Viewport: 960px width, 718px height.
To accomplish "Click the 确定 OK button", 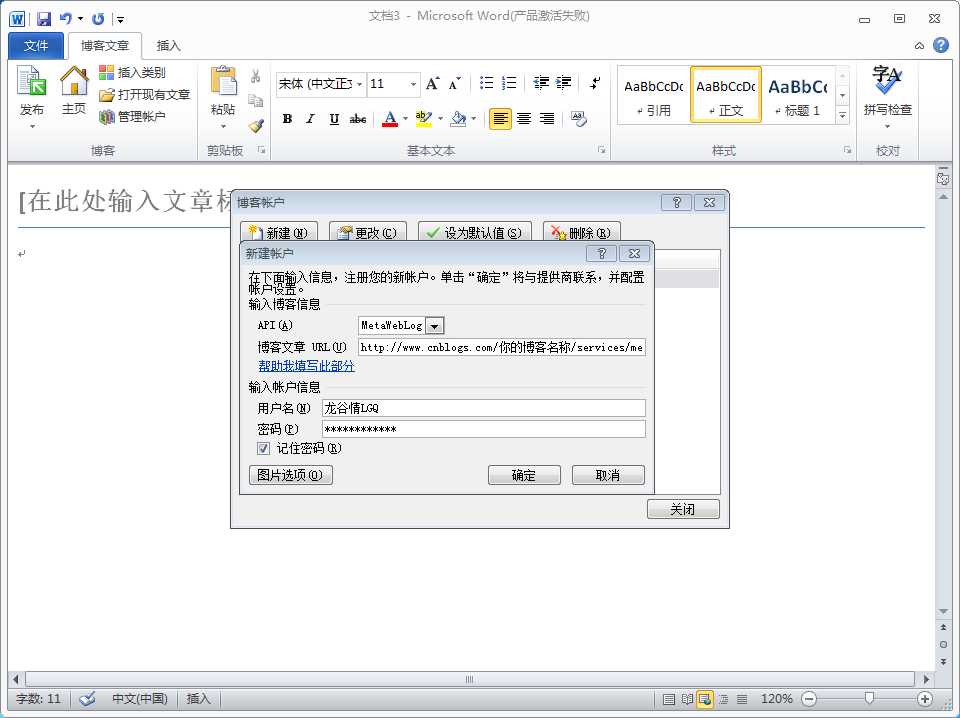I will [524, 475].
